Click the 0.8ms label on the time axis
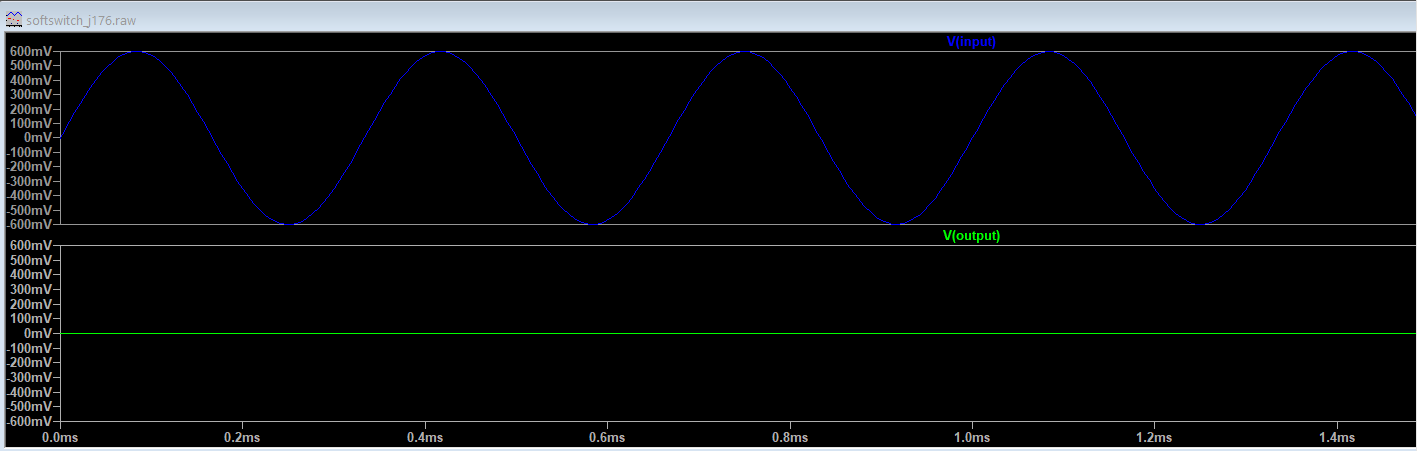Image resolution: width=1418 pixels, height=451 pixels. (789, 438)
